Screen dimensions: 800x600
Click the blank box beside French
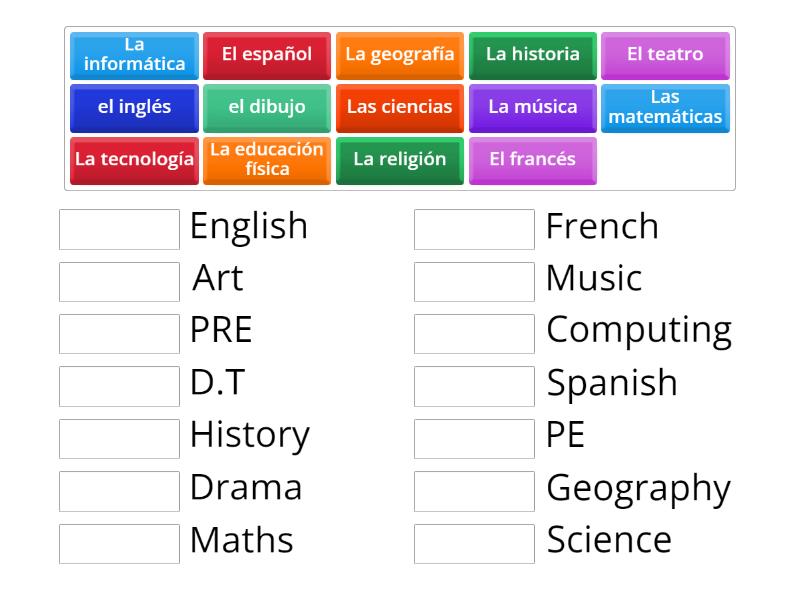[474, 229]
